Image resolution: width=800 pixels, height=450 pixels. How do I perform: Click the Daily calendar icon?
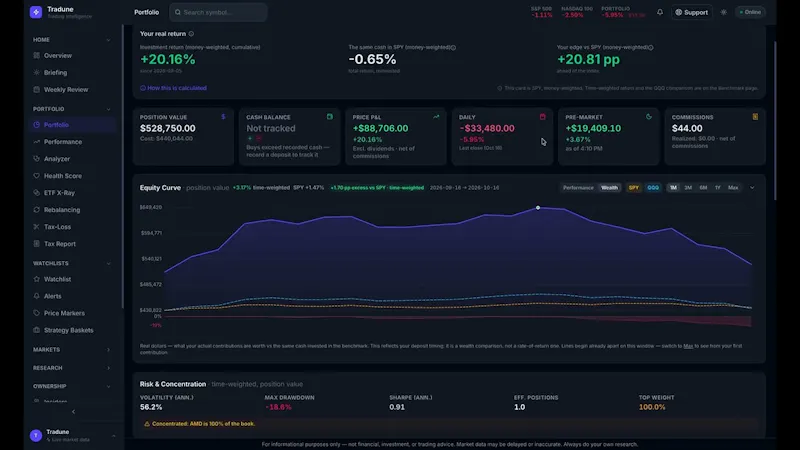(542, 117)
